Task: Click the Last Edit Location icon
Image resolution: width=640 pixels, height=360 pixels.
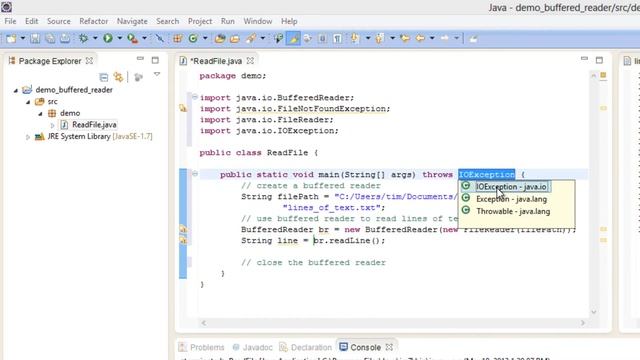Action: pyautogui.click(x=405, y=38)
